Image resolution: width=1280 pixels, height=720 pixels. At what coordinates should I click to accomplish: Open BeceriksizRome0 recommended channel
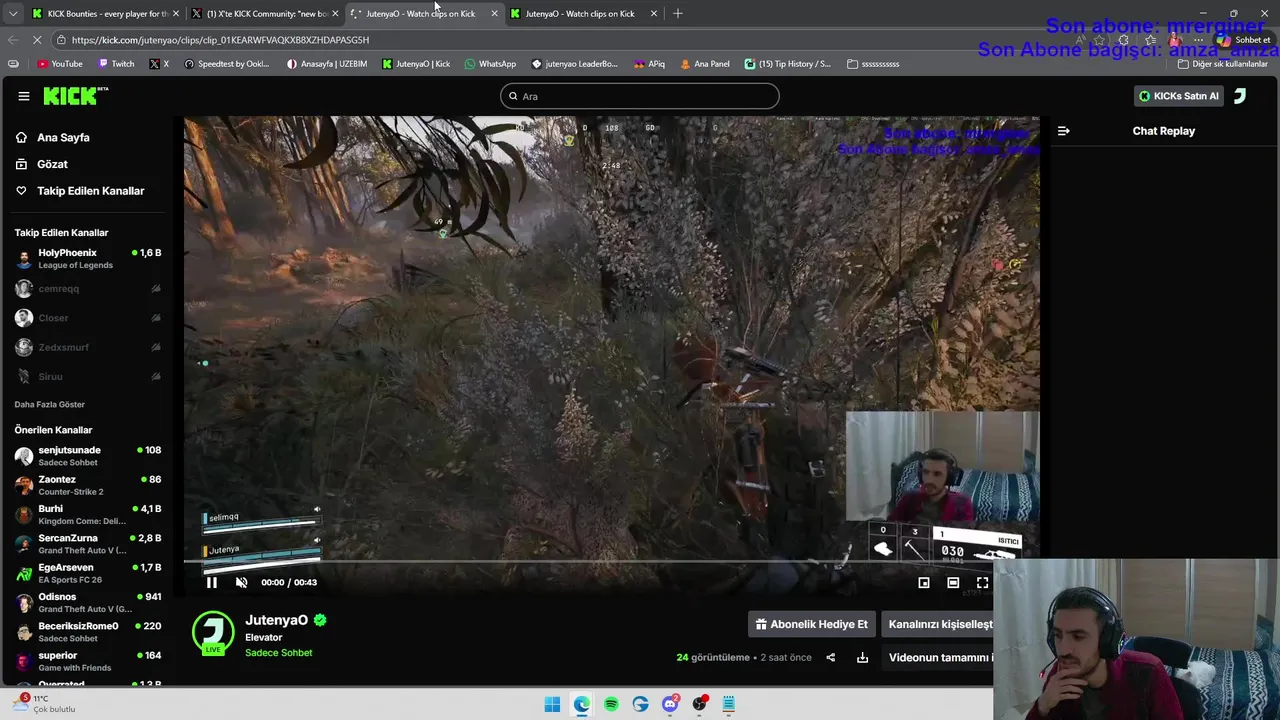(88, 631)
